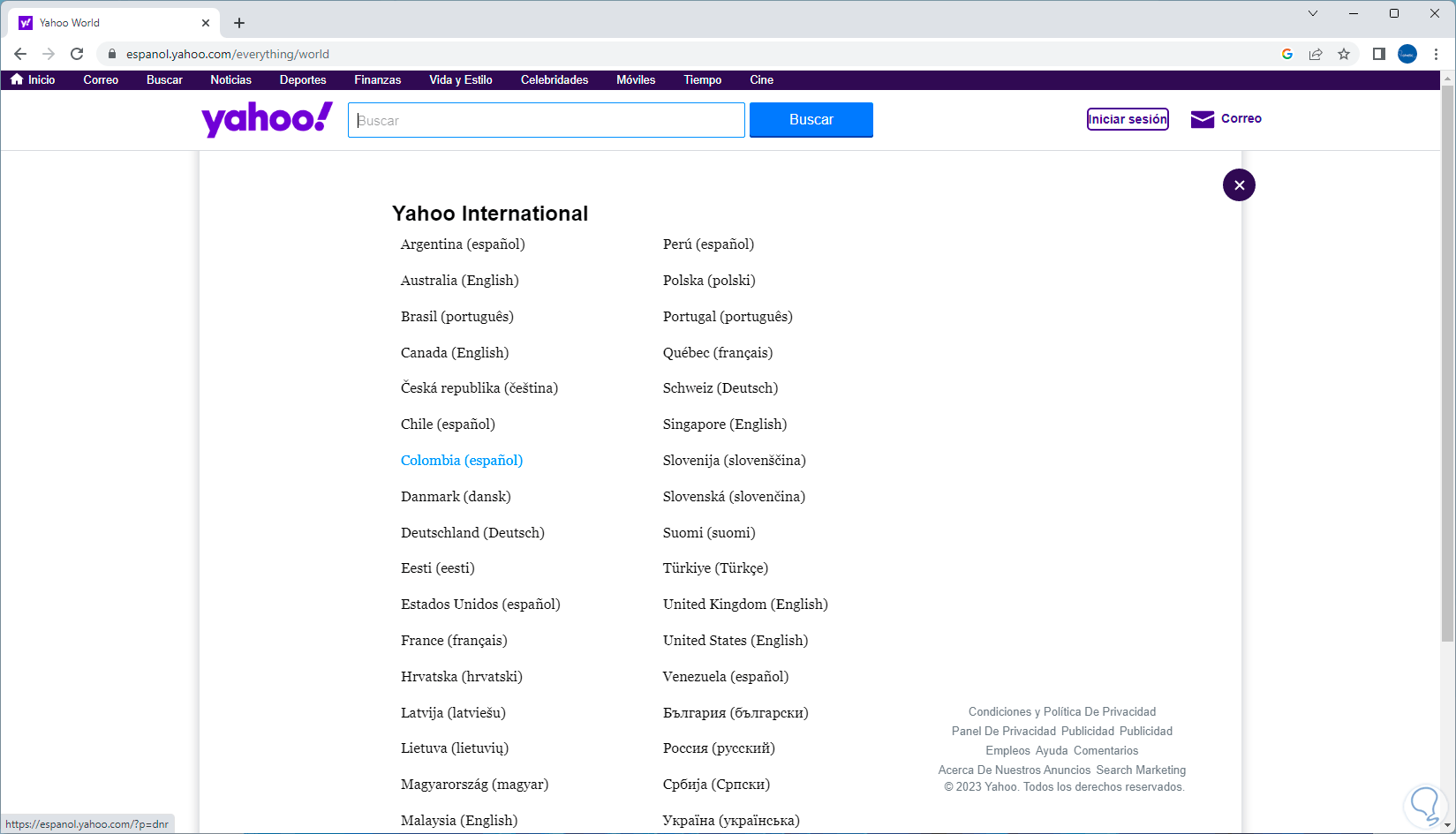Bookmark this page with the star icon
Image resolution: width=1456 pixels, height=834 pixels.
1344,54
